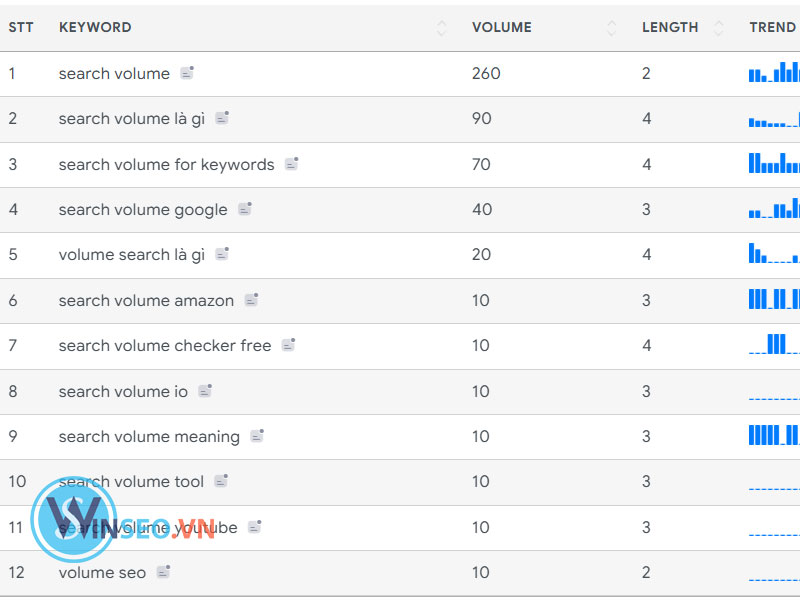Copy the keyword "search volume là gì"

tap(220, 118)
